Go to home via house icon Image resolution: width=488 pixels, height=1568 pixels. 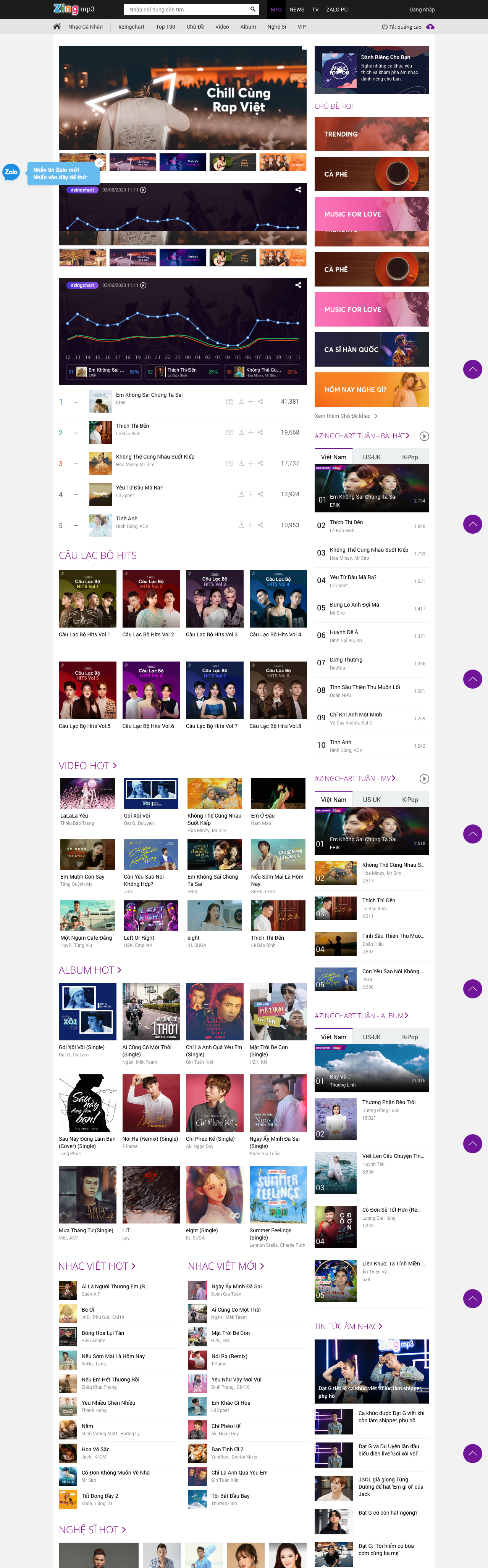click(57, 27)
